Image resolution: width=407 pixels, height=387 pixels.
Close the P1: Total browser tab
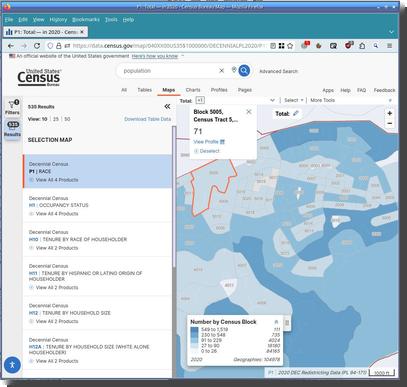pos(82,32)
